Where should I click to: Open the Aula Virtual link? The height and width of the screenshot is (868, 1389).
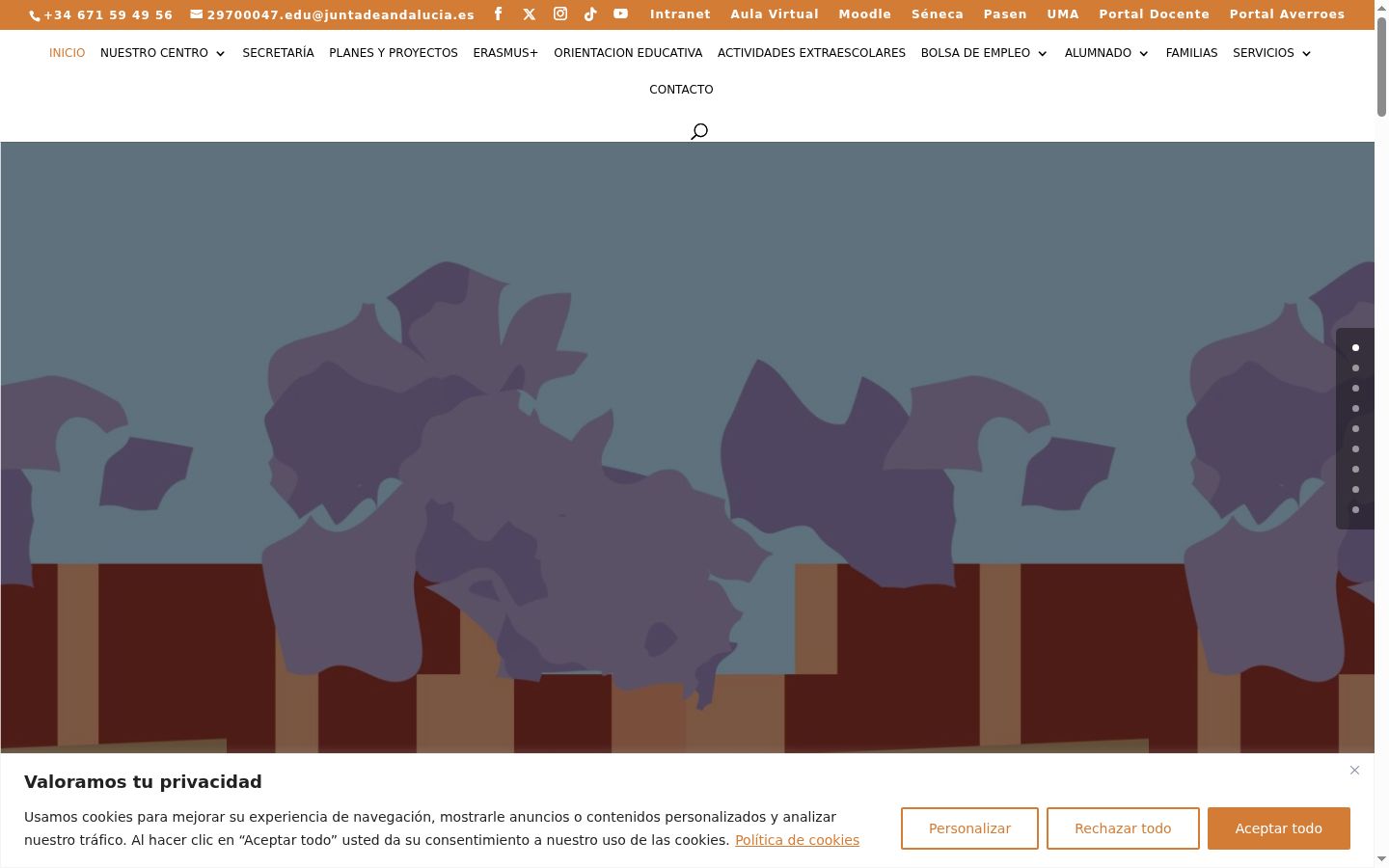click(775, 14)
